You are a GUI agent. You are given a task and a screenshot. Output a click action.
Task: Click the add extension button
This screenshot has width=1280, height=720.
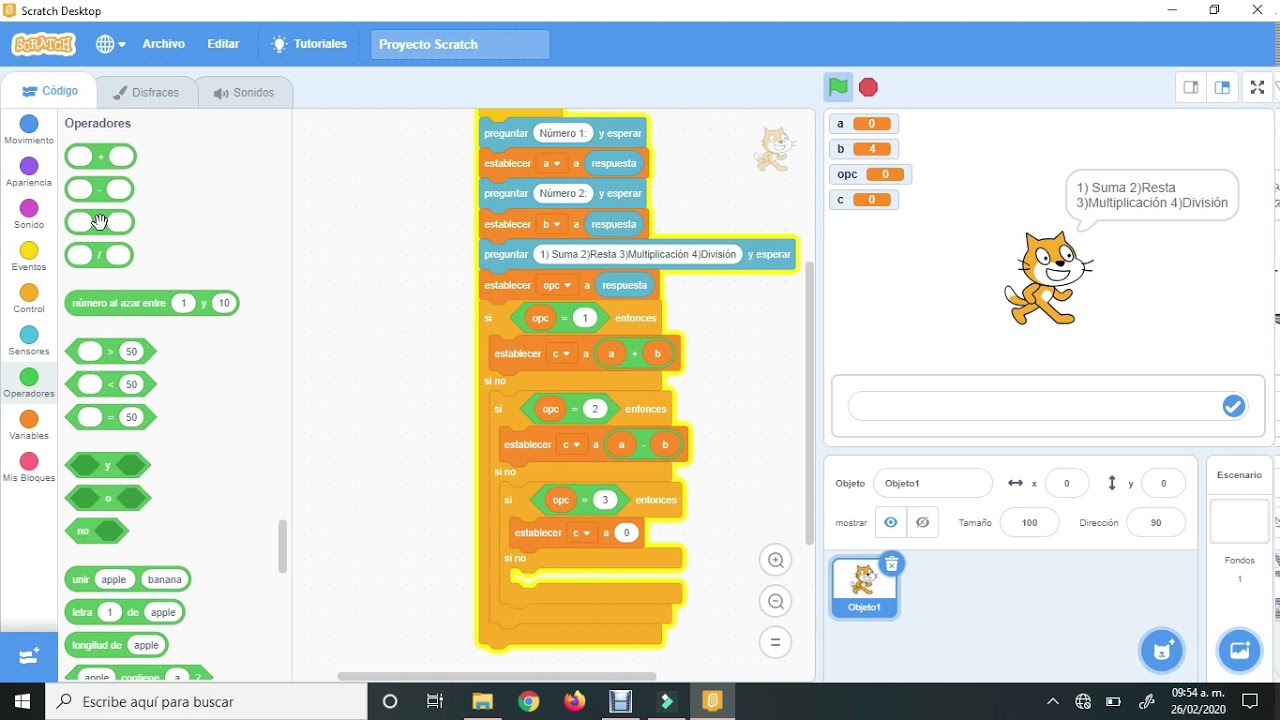click(x=29, y=656)
